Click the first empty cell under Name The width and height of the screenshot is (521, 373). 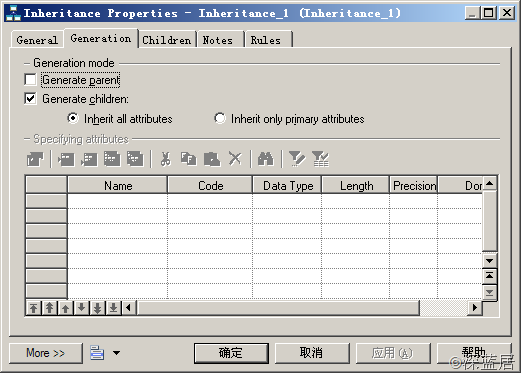118,201
